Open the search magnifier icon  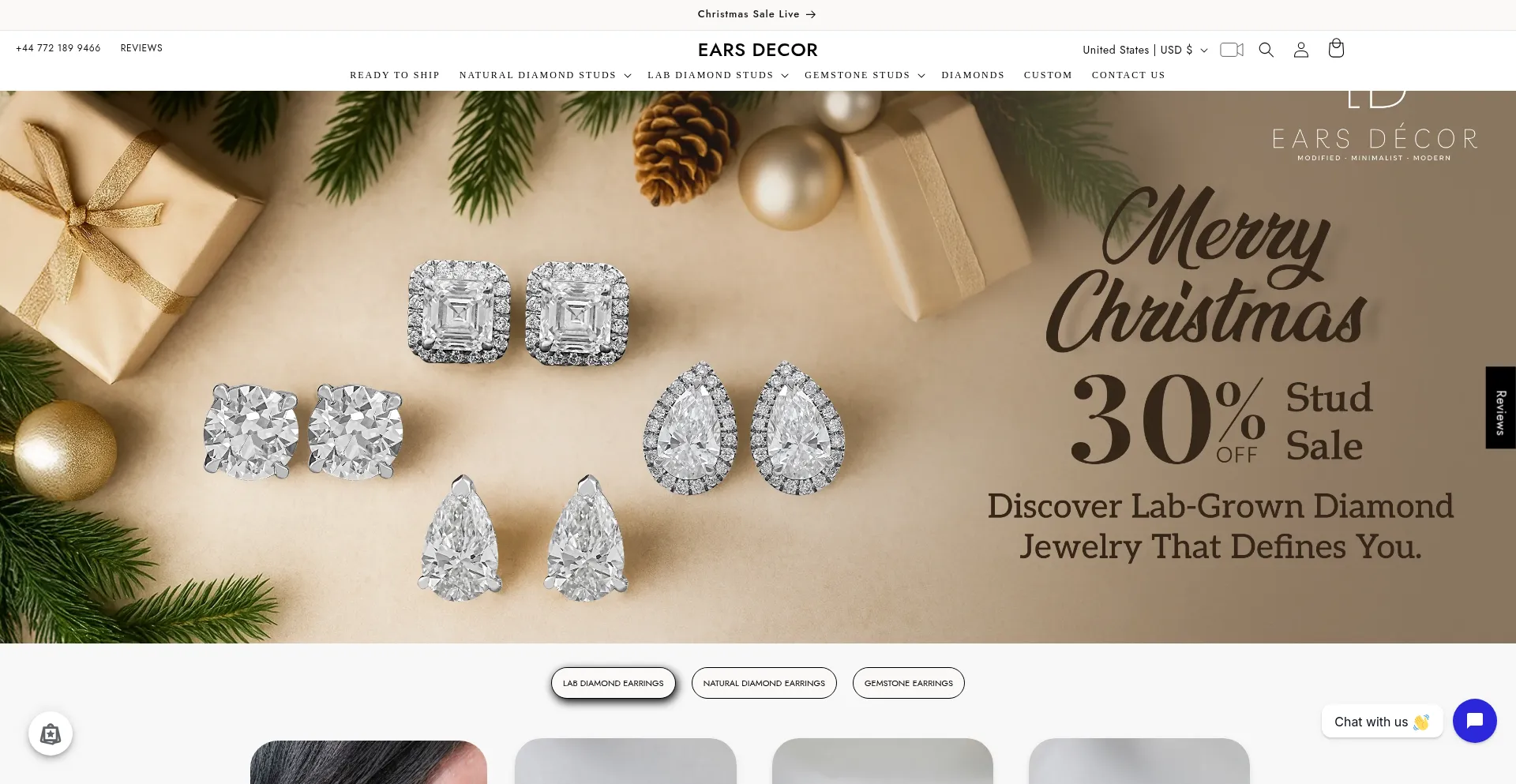(x=1266, y=50)
